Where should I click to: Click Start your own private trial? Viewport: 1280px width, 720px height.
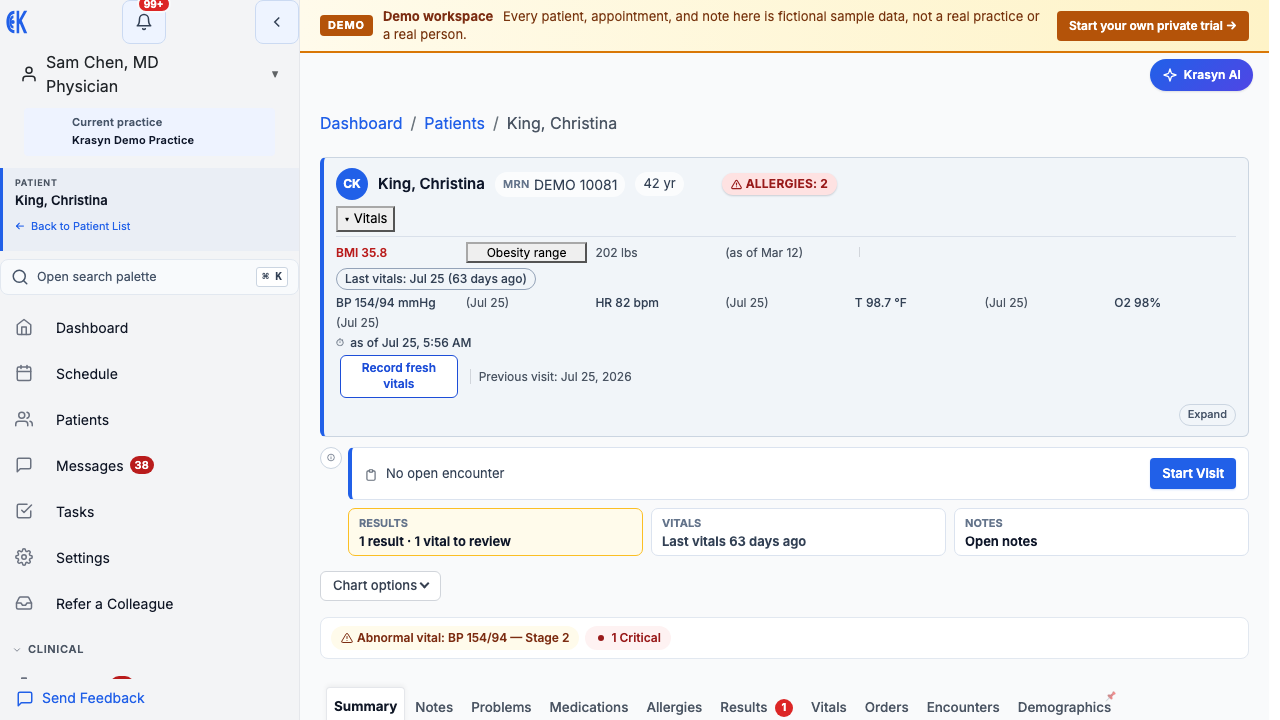pos(1153,26)
